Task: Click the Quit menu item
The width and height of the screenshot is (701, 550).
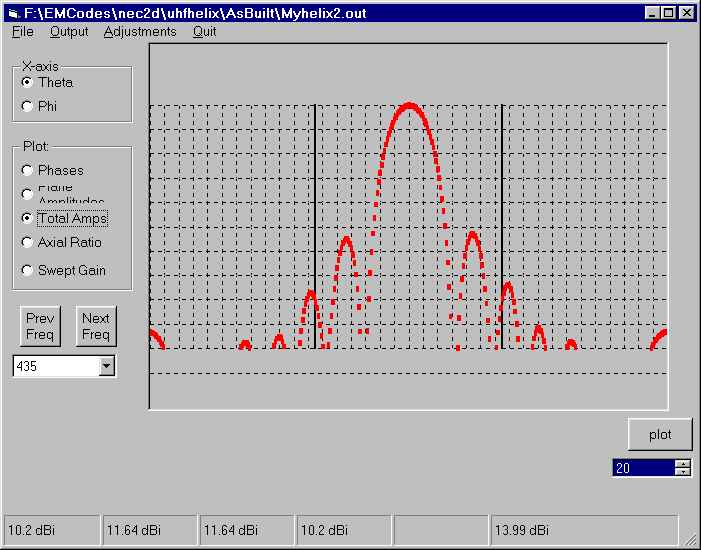Action: point(204,32)
